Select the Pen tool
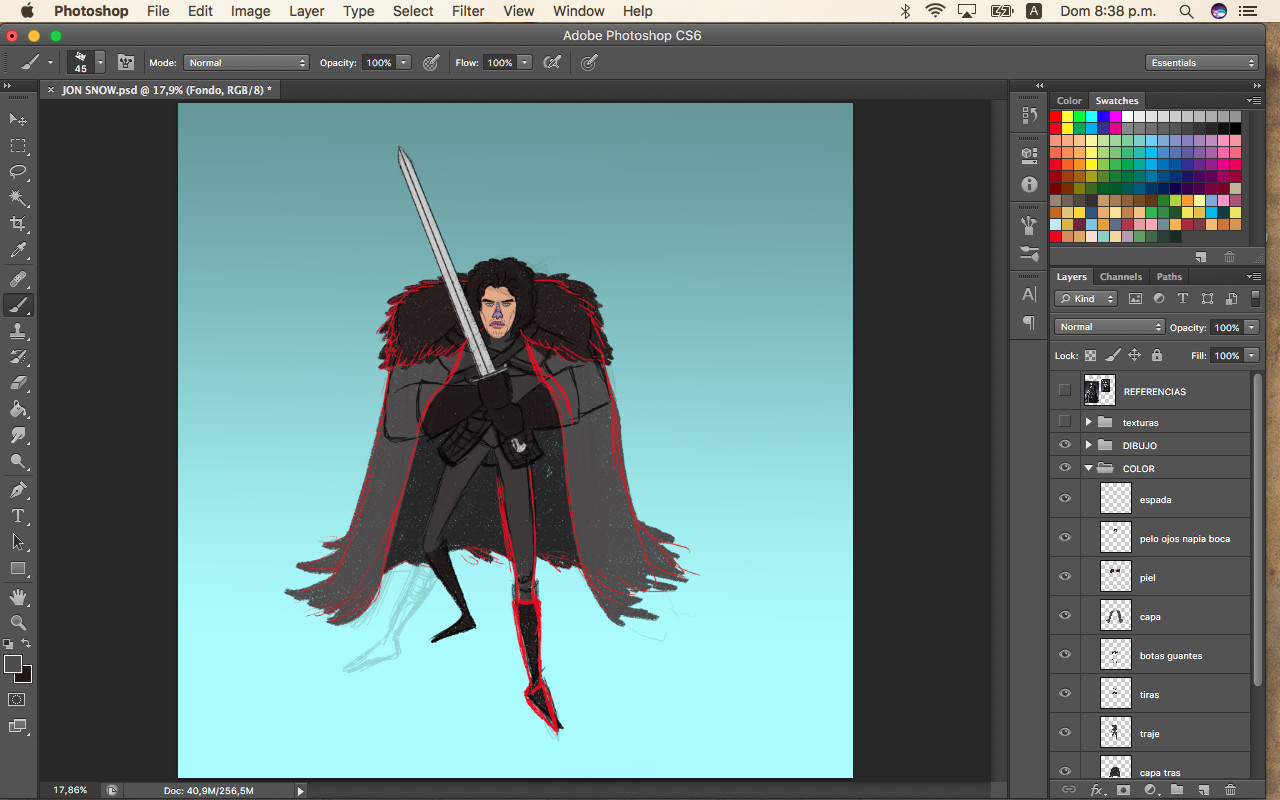This screenshot has width=1280, height=800. coord(18,490)
